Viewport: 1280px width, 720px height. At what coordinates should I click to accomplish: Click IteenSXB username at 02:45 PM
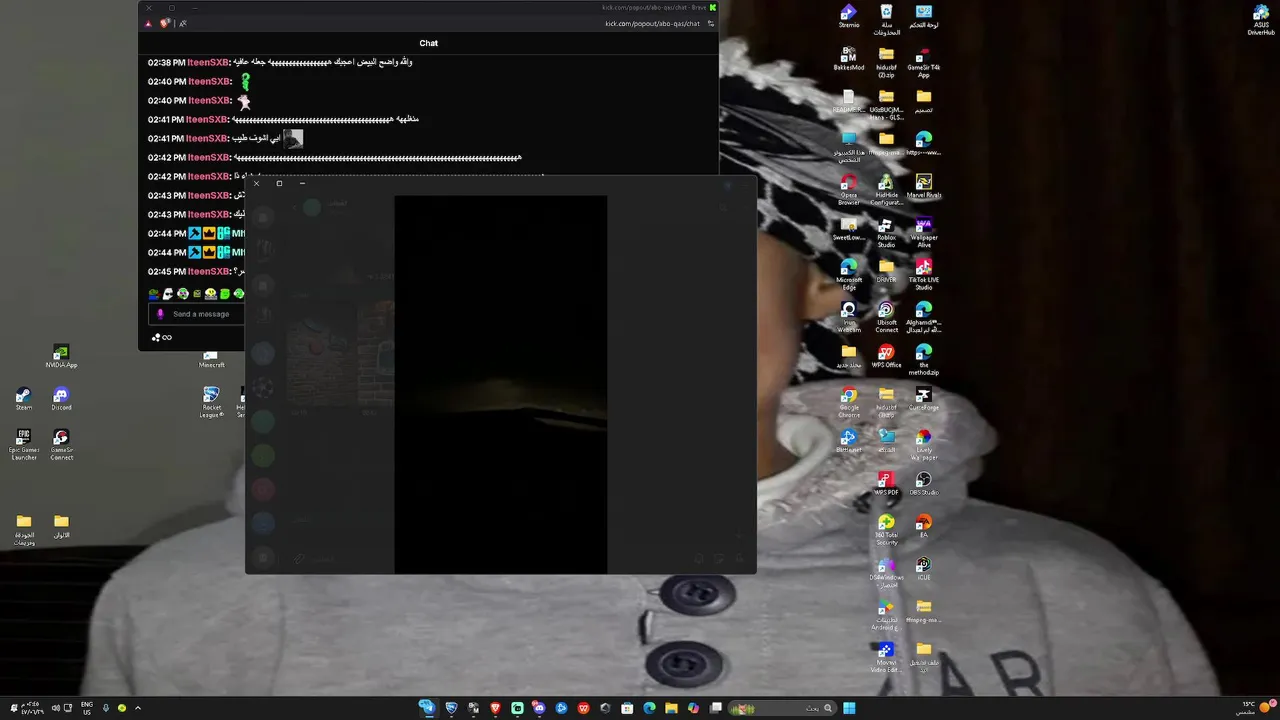(x=208, y=272)
